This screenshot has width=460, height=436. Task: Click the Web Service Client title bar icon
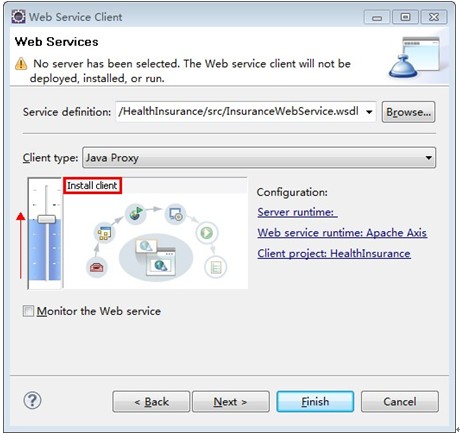[x=18, y=16]
